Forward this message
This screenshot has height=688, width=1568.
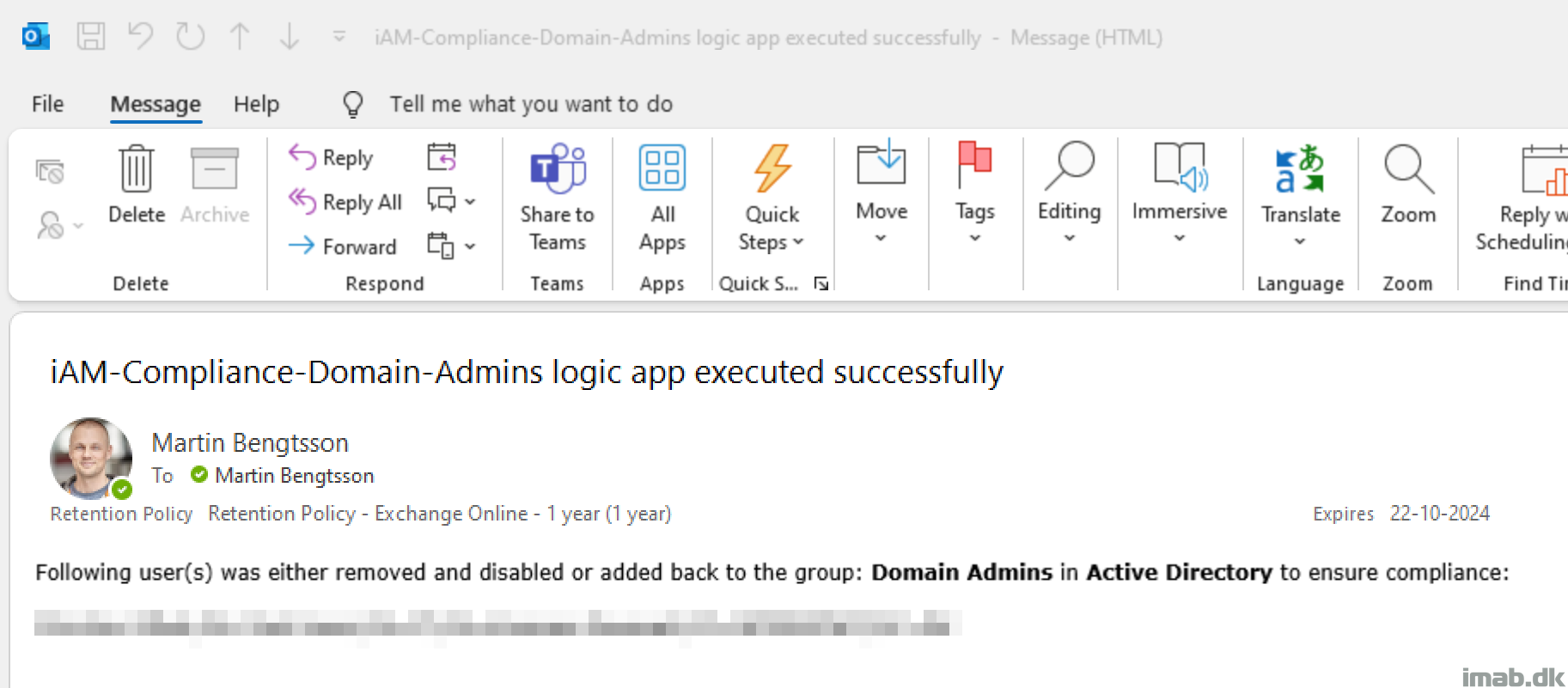click(343, 247)
